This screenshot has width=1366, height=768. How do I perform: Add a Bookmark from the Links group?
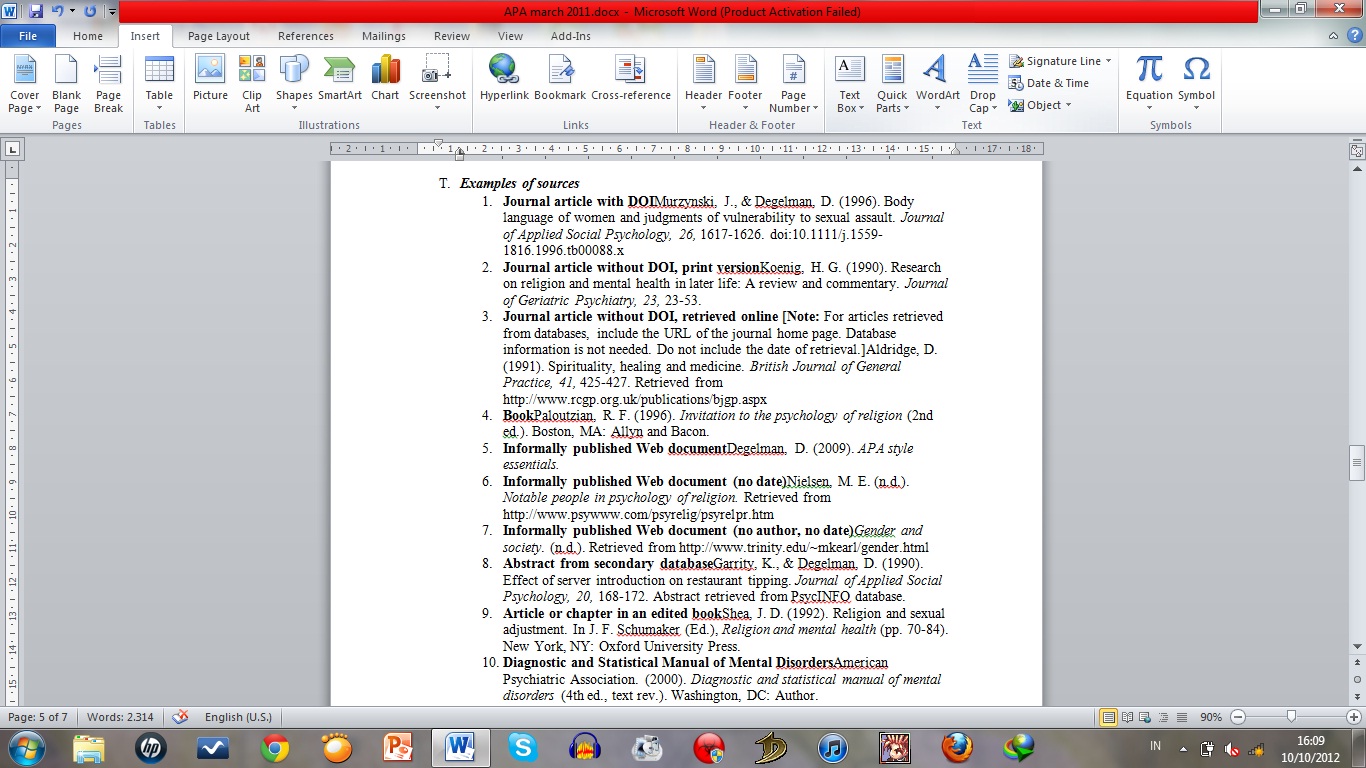[560, 78]
